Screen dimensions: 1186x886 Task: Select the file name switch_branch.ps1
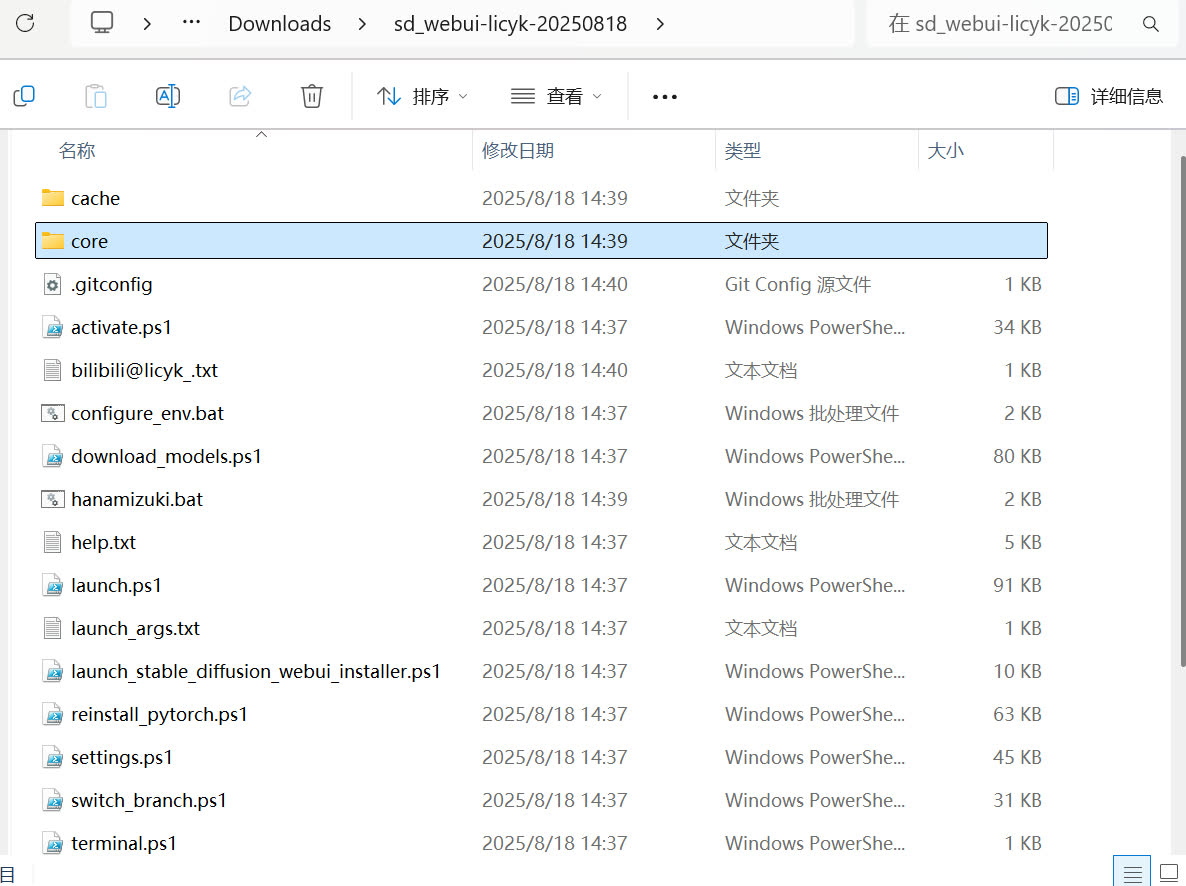tap(149, 801)
